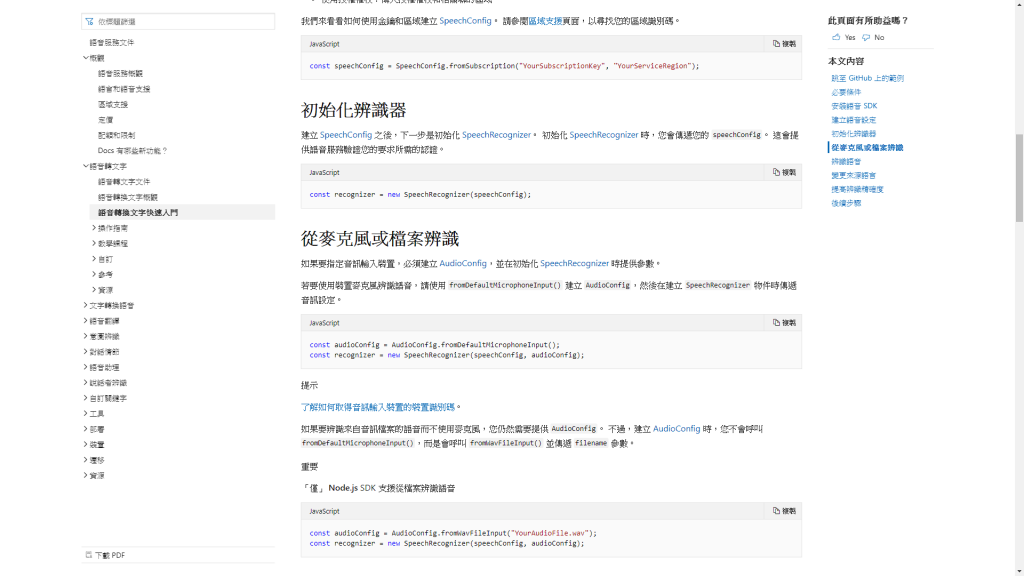Focus the 依標題篩選 filter field
The image size is (1024, 576).
pyautogui.click(x=178, y=22)
